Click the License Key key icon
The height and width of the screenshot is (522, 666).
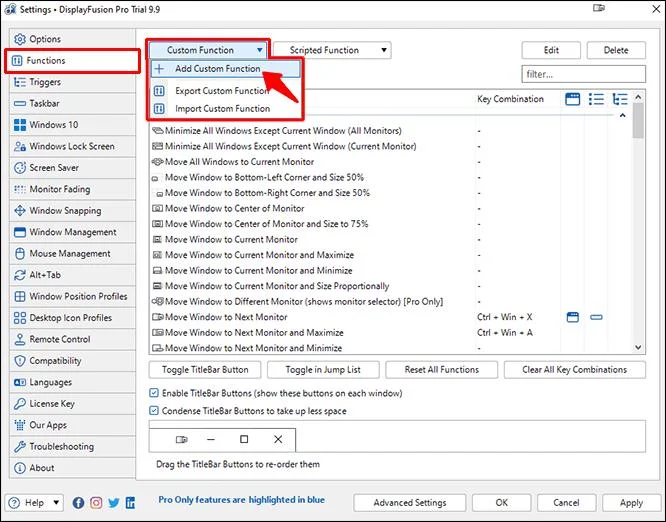pyautogui.click(x=20, y=403)
